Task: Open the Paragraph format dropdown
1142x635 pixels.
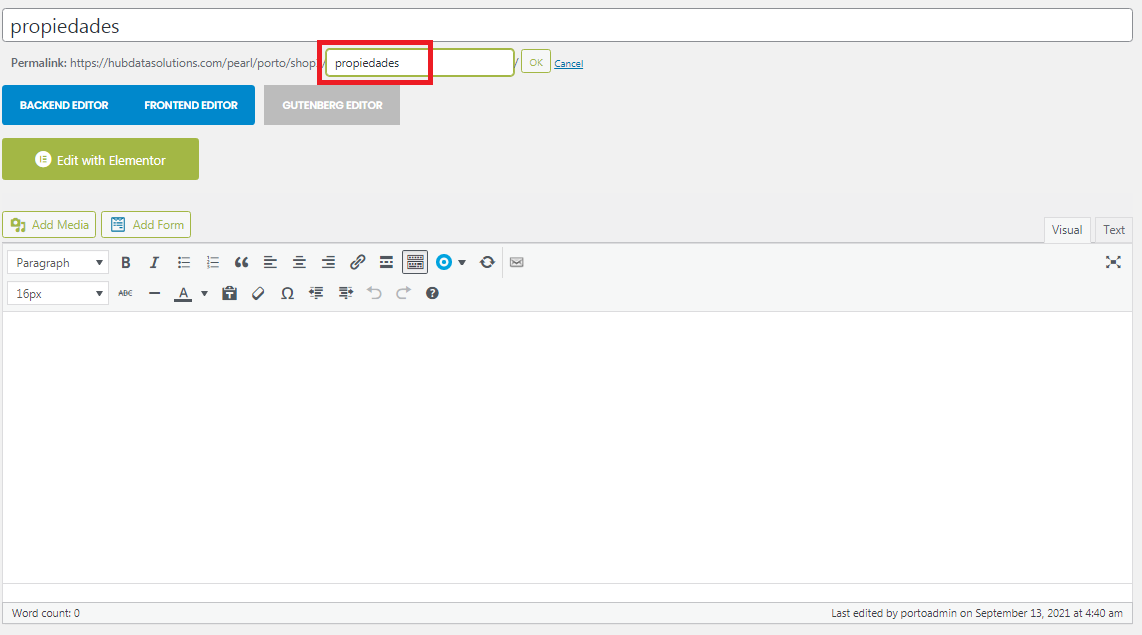Action: point(58,262)
